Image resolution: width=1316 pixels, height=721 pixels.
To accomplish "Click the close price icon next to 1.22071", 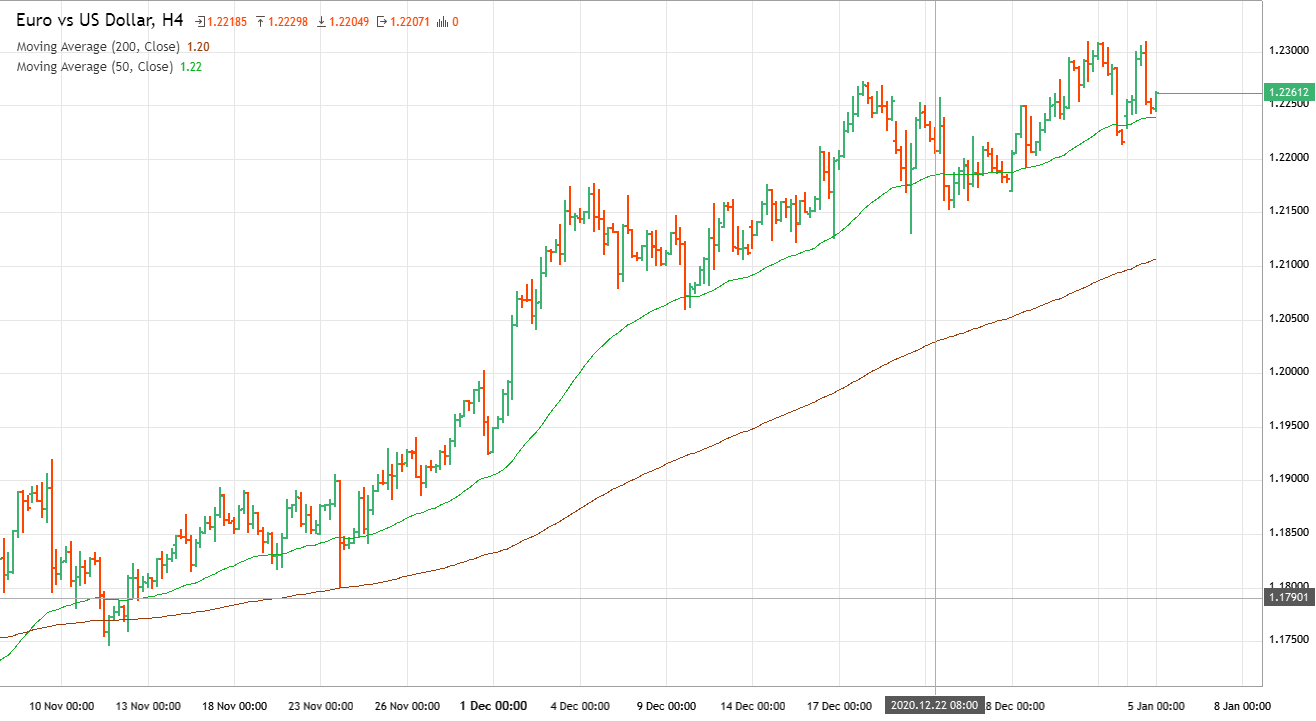I will pos(382,21).
